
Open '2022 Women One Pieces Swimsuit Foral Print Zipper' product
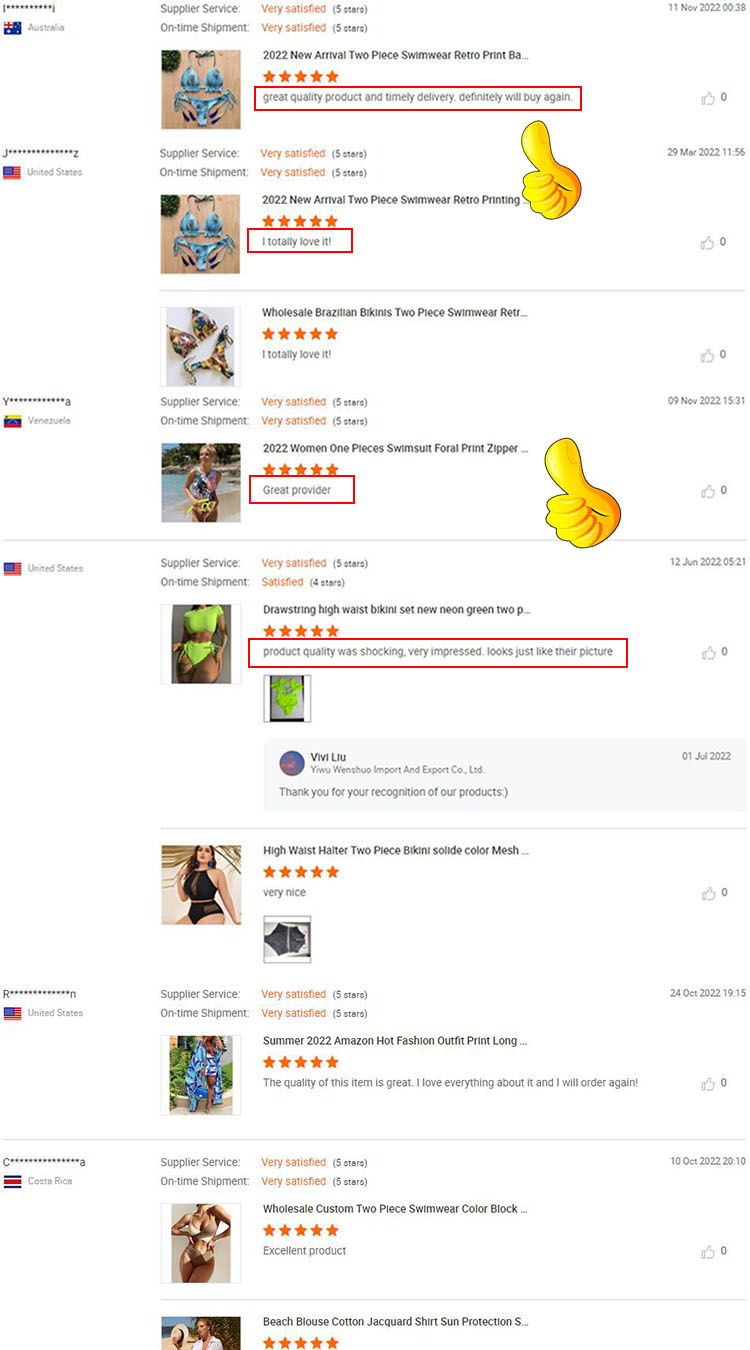click(x=396, y=449)
